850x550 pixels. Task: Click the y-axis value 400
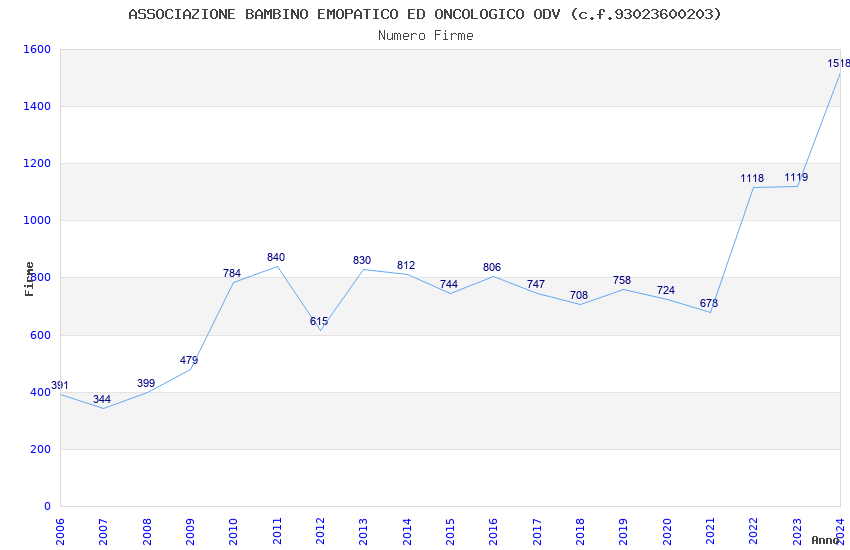(41, 392)
